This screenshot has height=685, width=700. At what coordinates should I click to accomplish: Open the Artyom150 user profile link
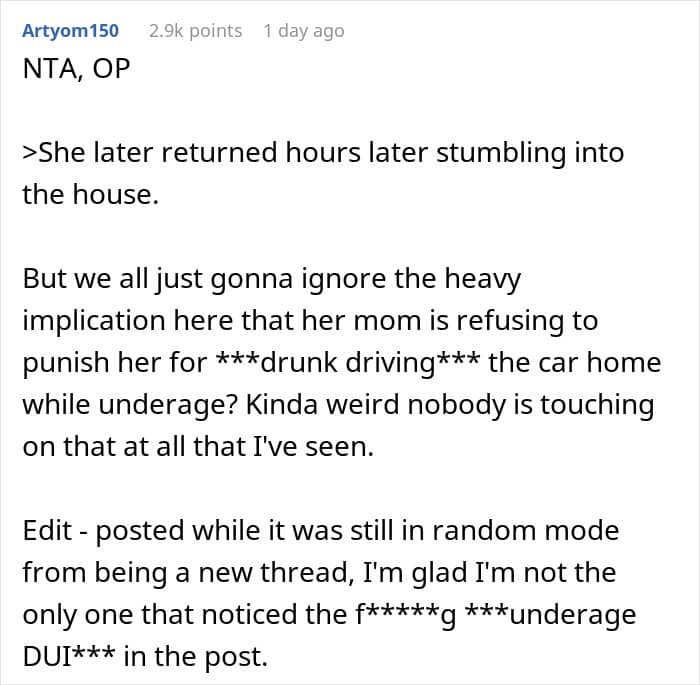point(71,31)
